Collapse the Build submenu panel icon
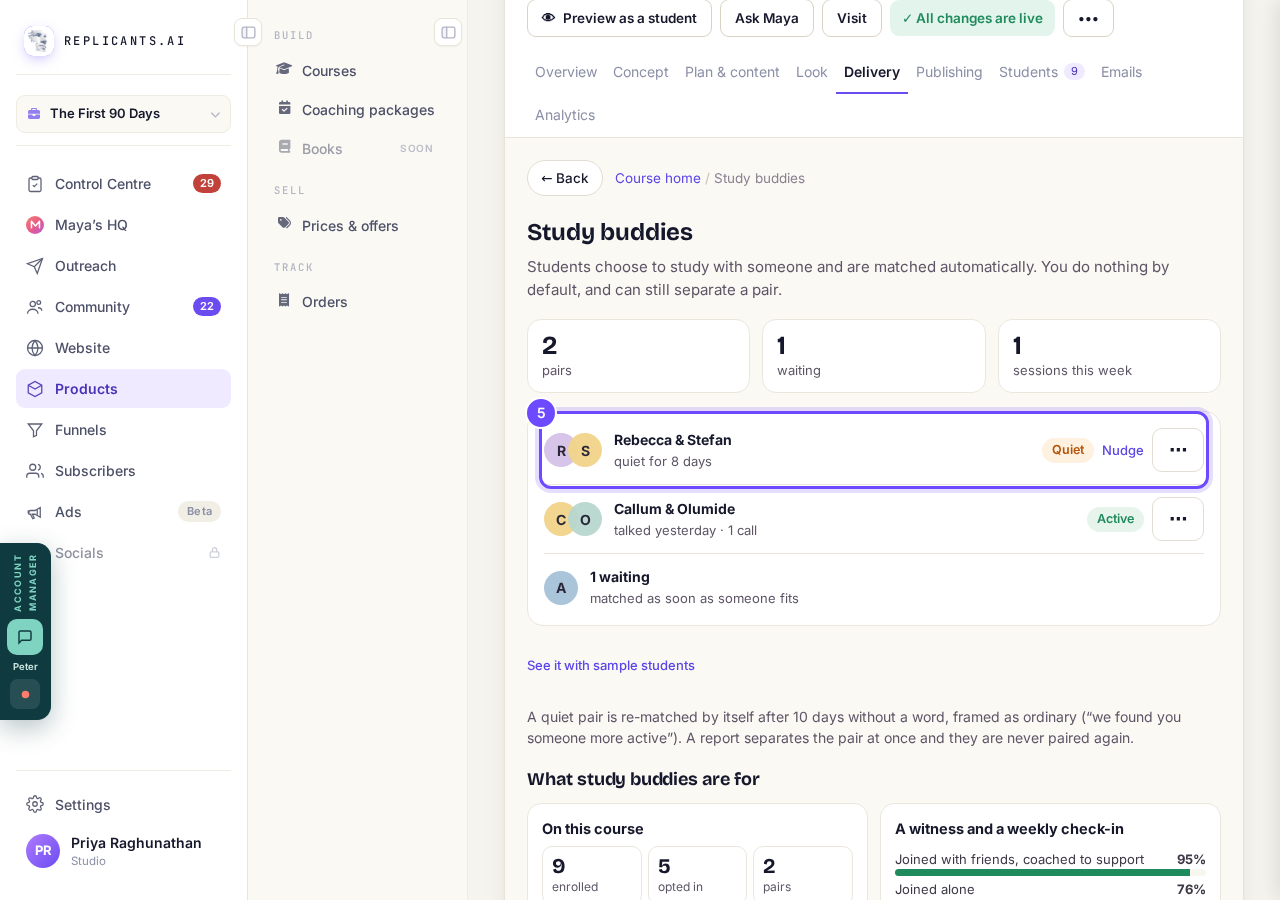This screenshot has height=900, width=1280. pyautogui.click(x=448, y=32)
